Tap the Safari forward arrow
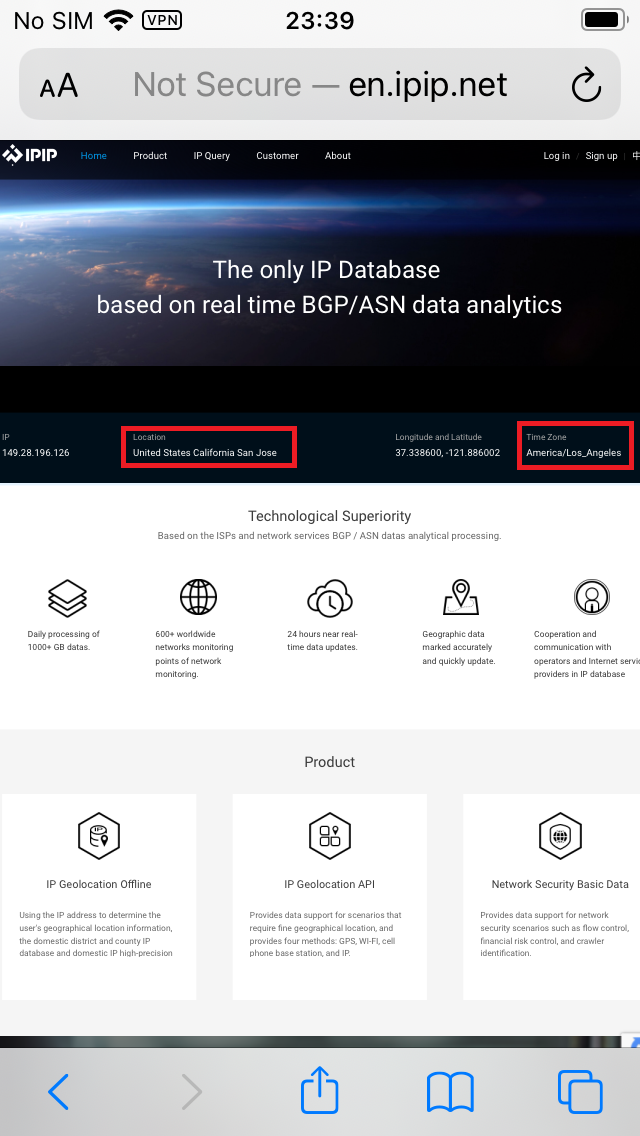This screenshot has height=1136, width=640. coord(191,1092)
